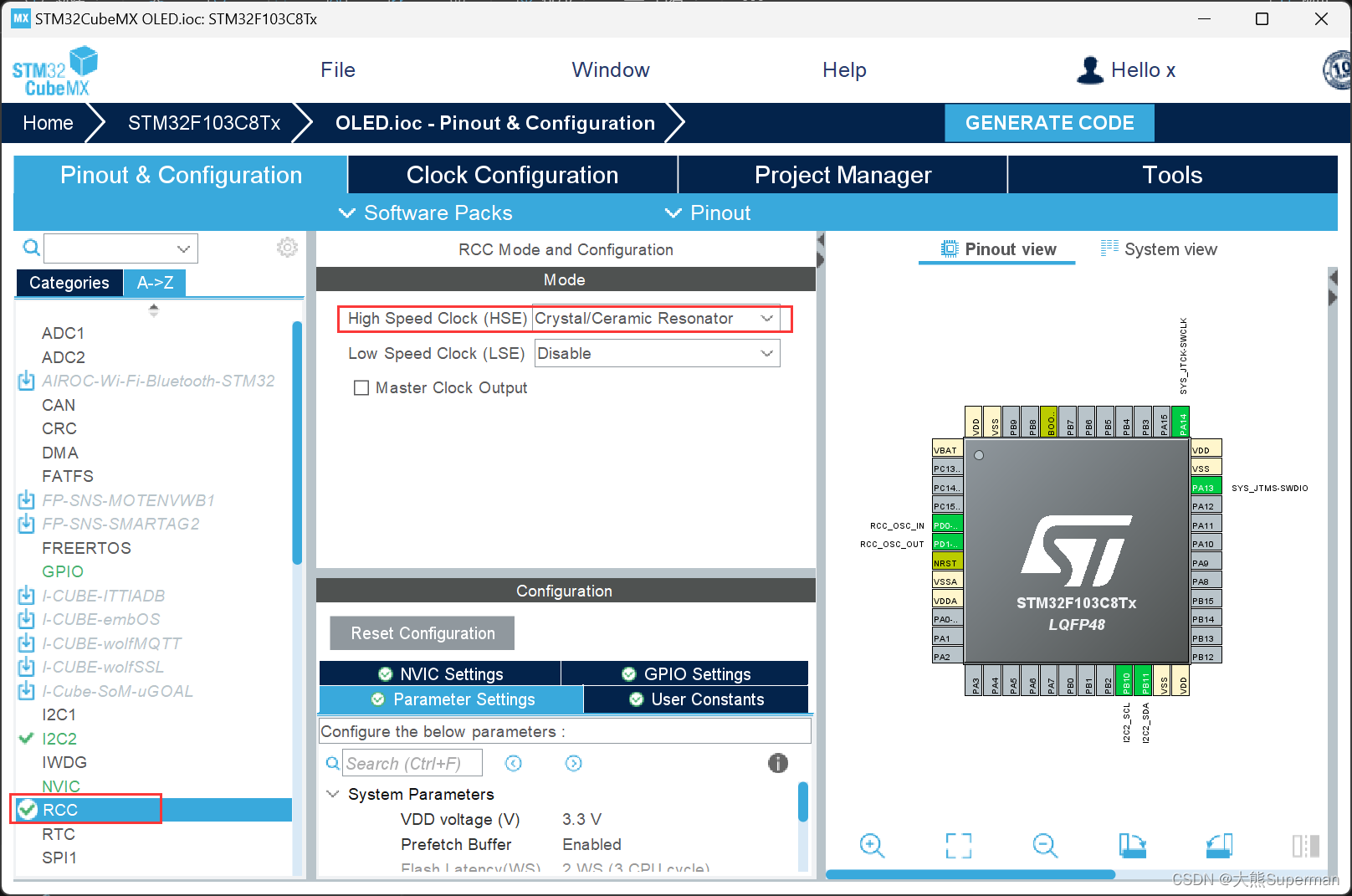The image size is (1352, 896).
Task: Collapse the mode panel via side arrows
Action: 820,250
